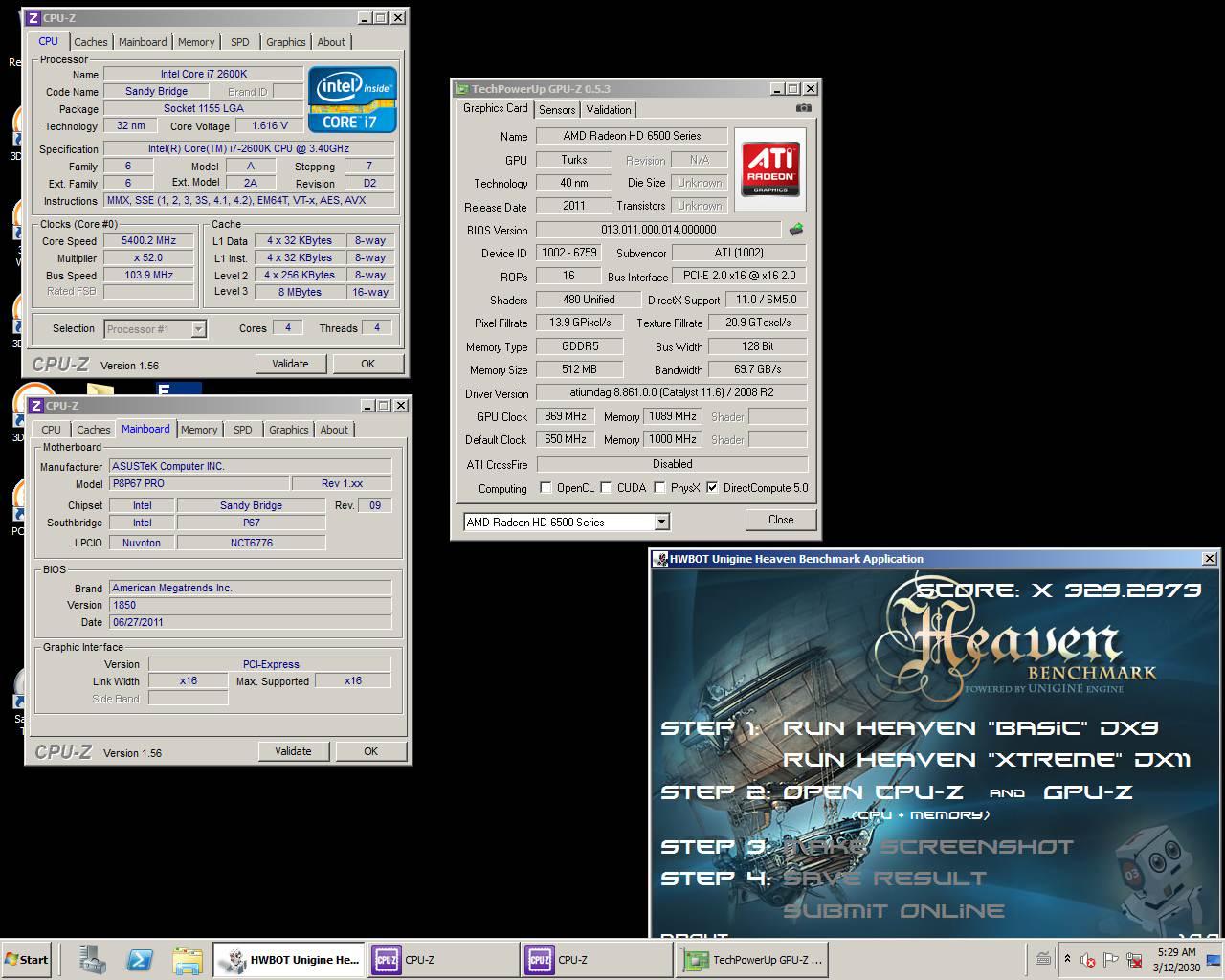Click the Core Voltage 1.616 V value
Image resolution: width=1225 pixels, height=980 pixels.
point(270,125)
